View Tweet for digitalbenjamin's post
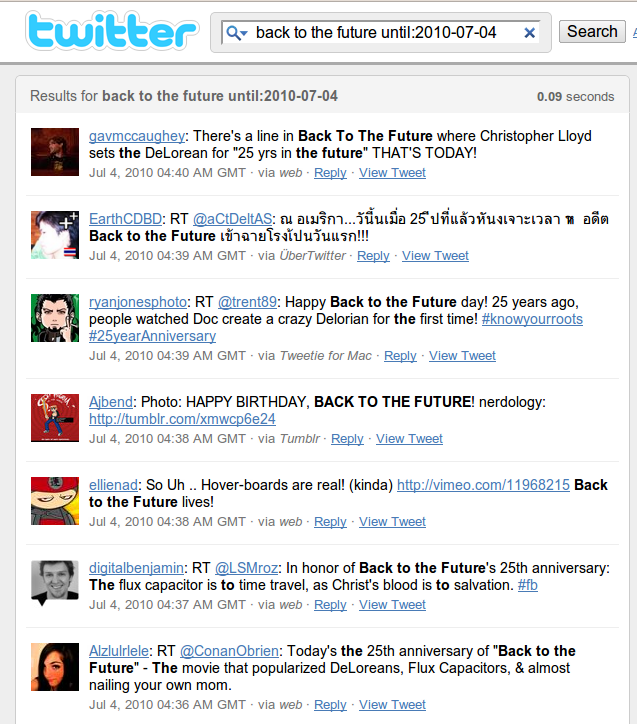 click(392, 605)
